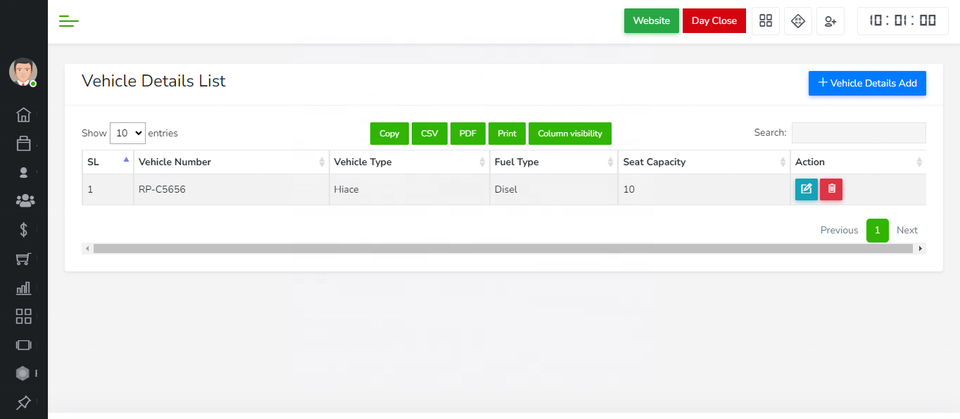
Task: Select pagination page 1
Action: pos(877,230)
